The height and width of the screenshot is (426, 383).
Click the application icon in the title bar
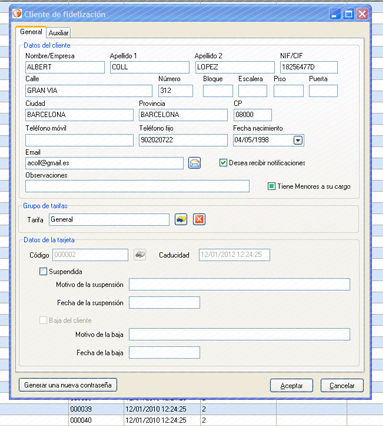pyautogui.click(x=17, y=14)
